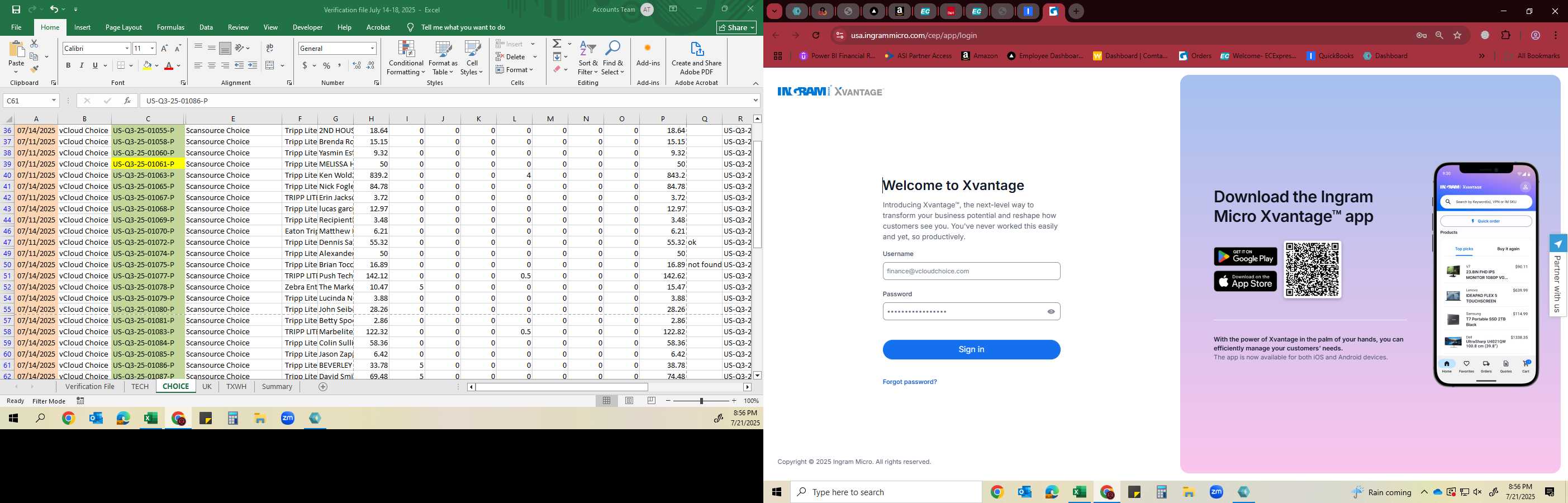Center text horizontally in cells
The height and width of the screenshot is (503, 1568).
[212, 65]
